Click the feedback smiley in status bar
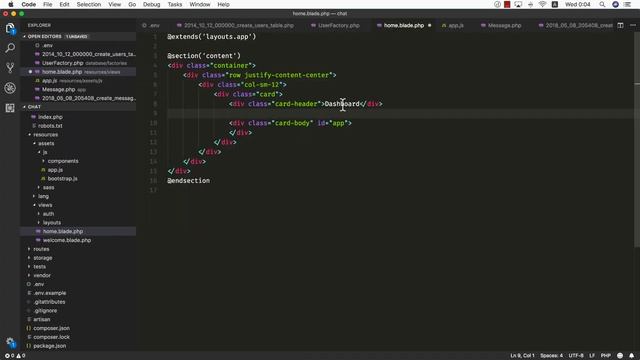The image size is (640, 360). 620,356
